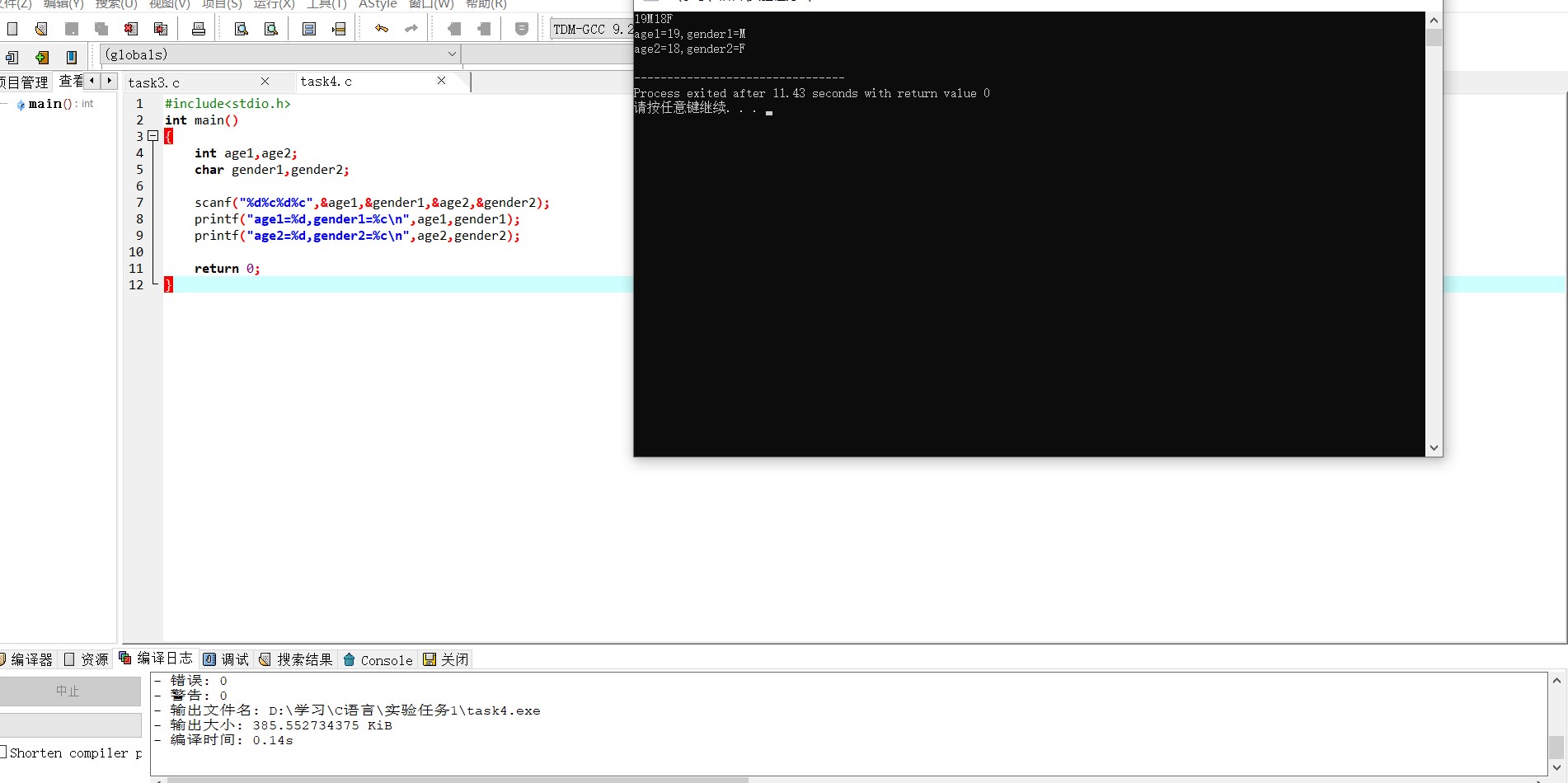This screenshot has width=1568, height=783.
Task: Click the console window scroll down arrow
Action: pyautogui.click(x=1434, y=448)
